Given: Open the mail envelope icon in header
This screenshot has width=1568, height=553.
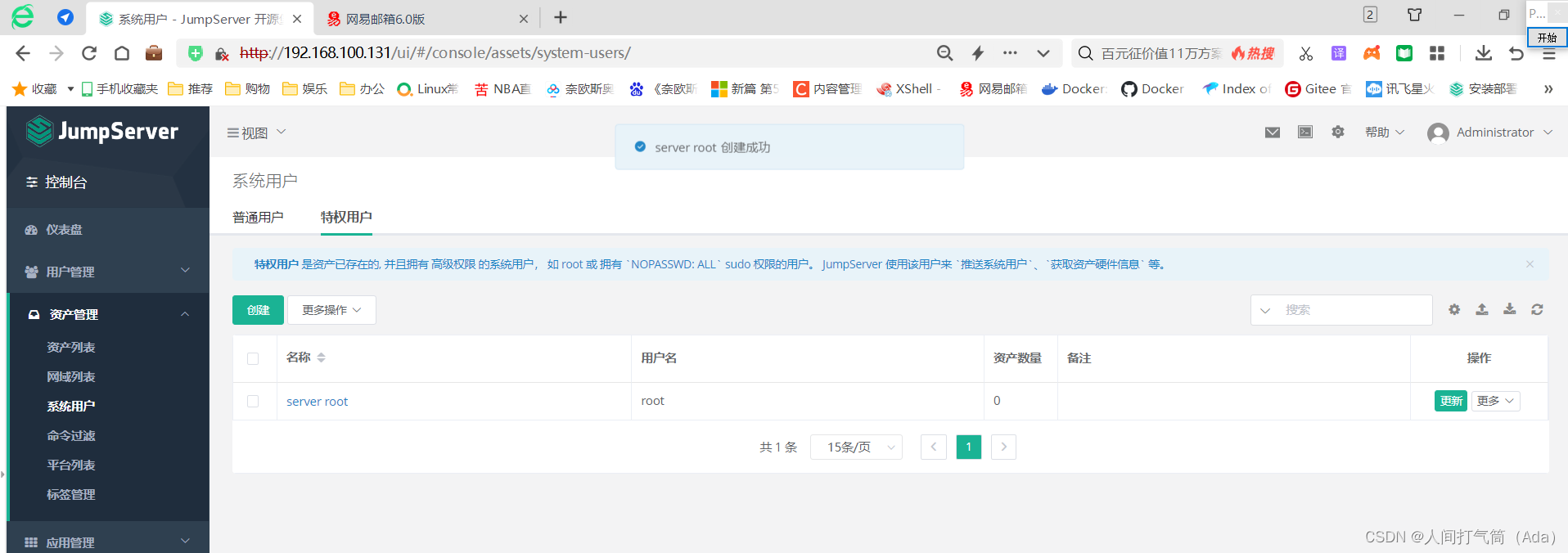Looking at the screenshot, I should click(1273, 133).
